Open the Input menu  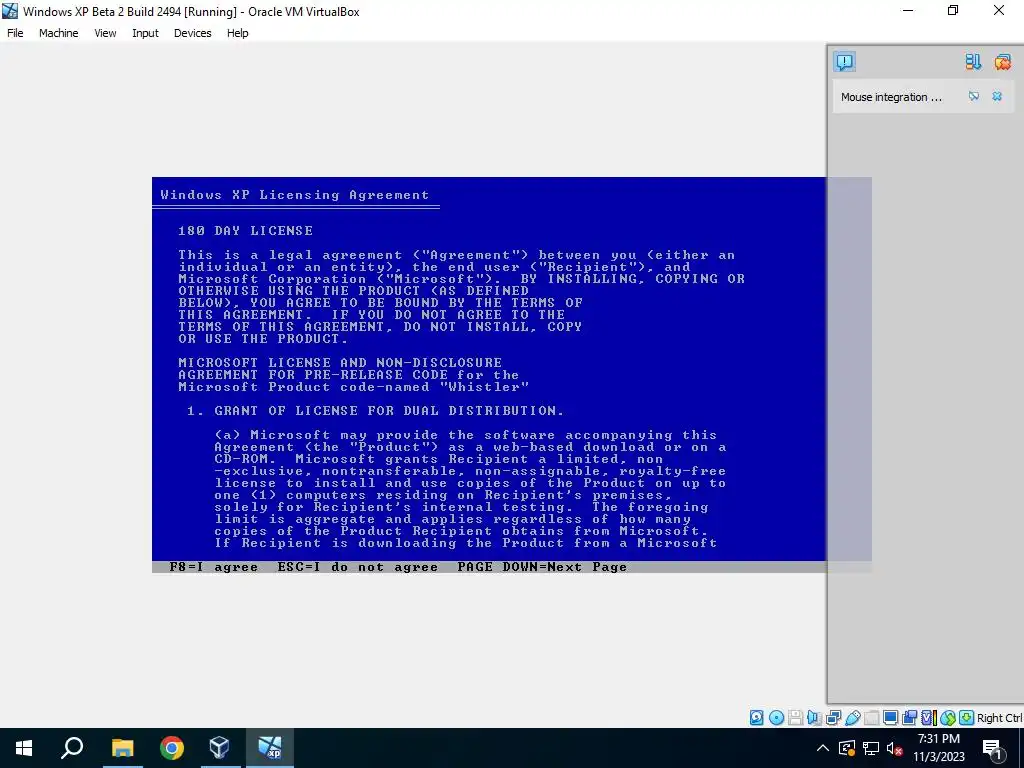[x=145, y=33]
